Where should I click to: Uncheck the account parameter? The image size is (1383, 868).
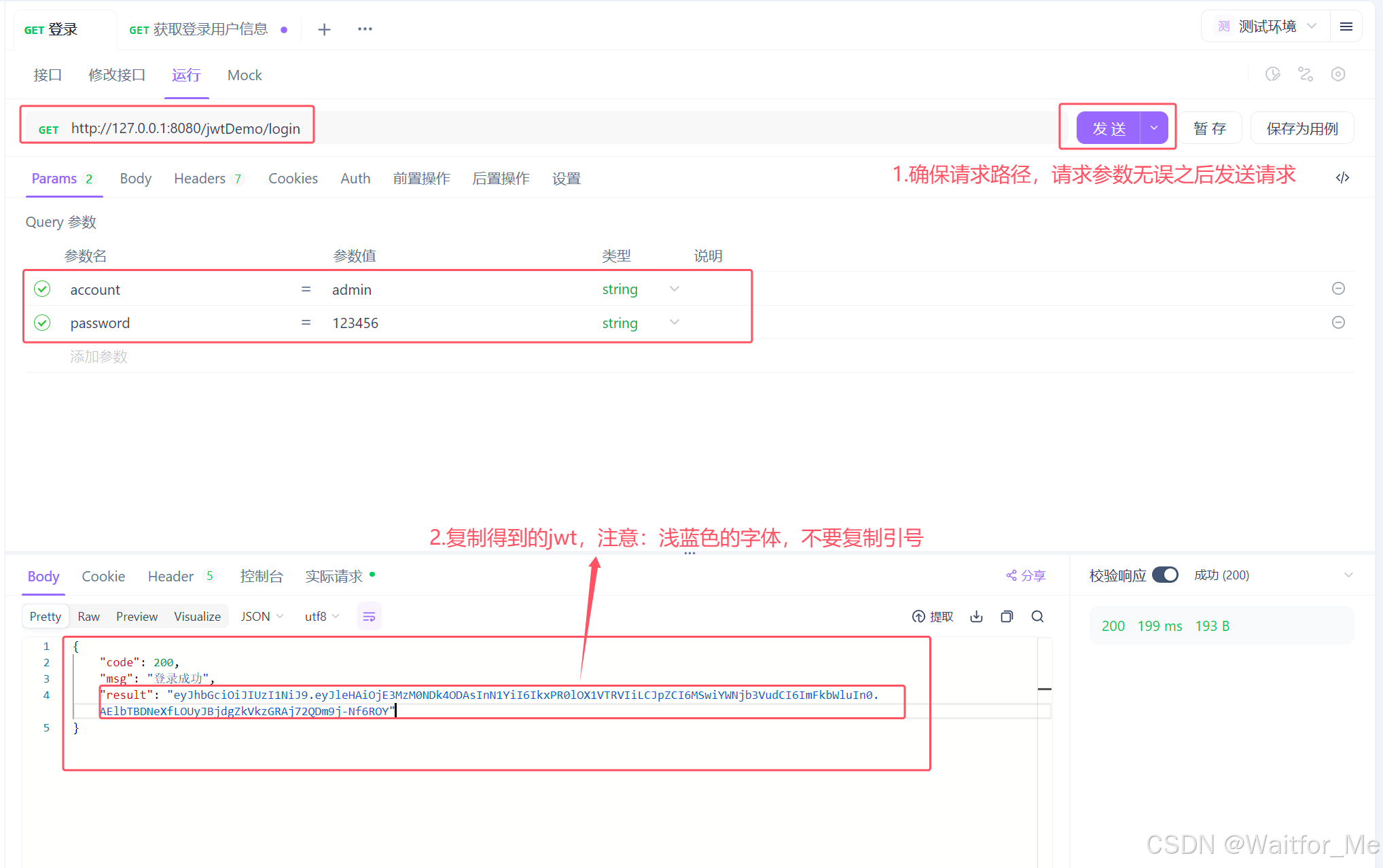[42, 289]
